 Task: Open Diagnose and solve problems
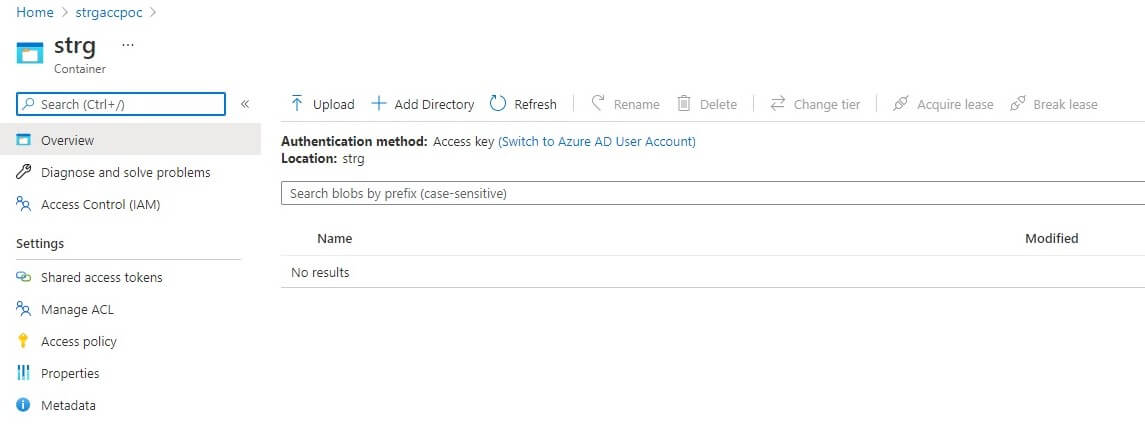tap(125, 173)
